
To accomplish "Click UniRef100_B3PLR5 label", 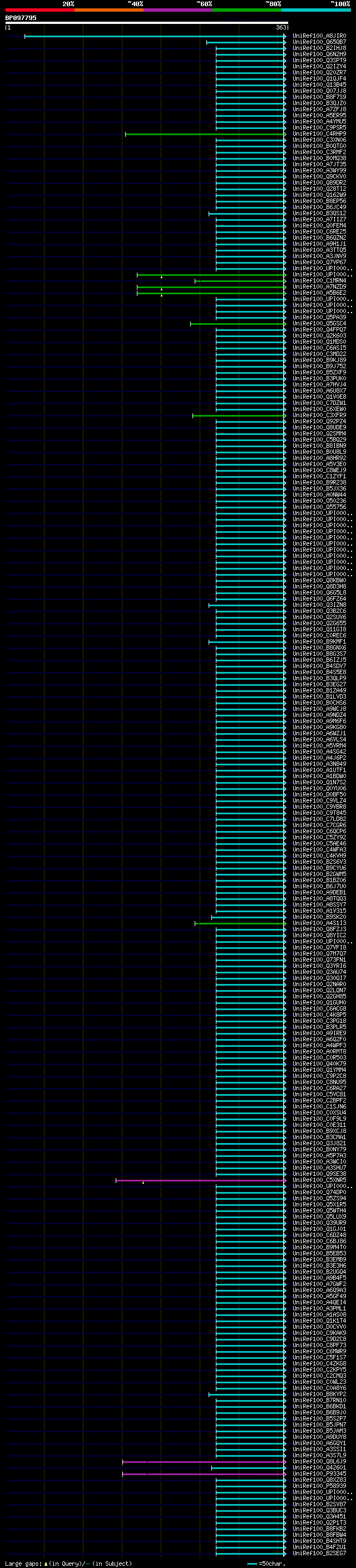I will 319,1027.
